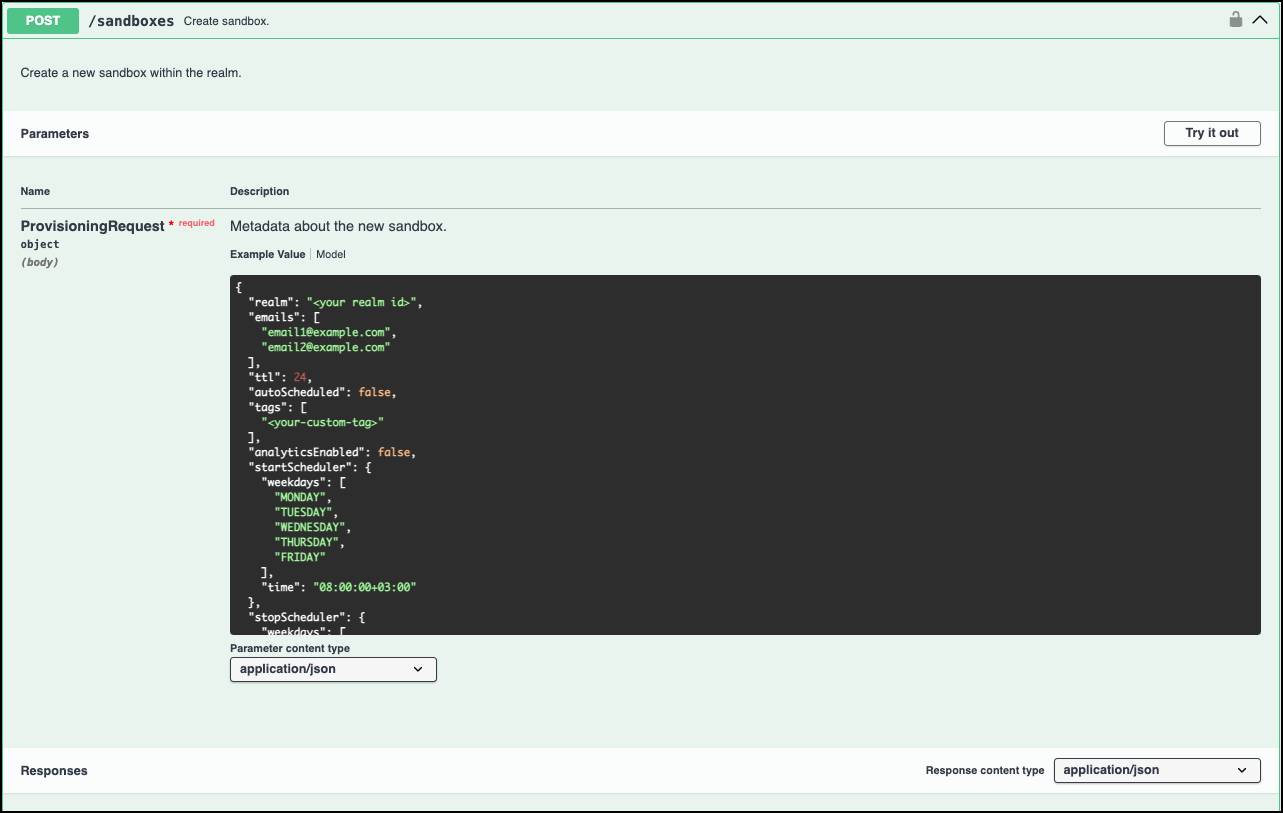Screen dimensions: 1283x813
Task: Click "email1@example.com" in the example JSON
Action: [328, 332]
